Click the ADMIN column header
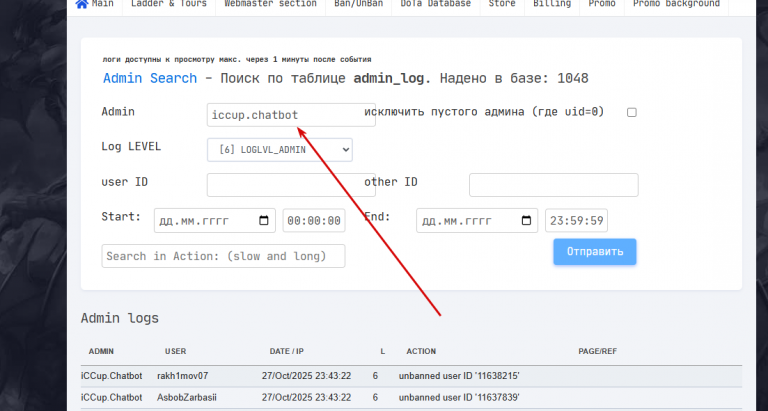The image size is (768, 411). pyautogui.click(x=101, y=351)
